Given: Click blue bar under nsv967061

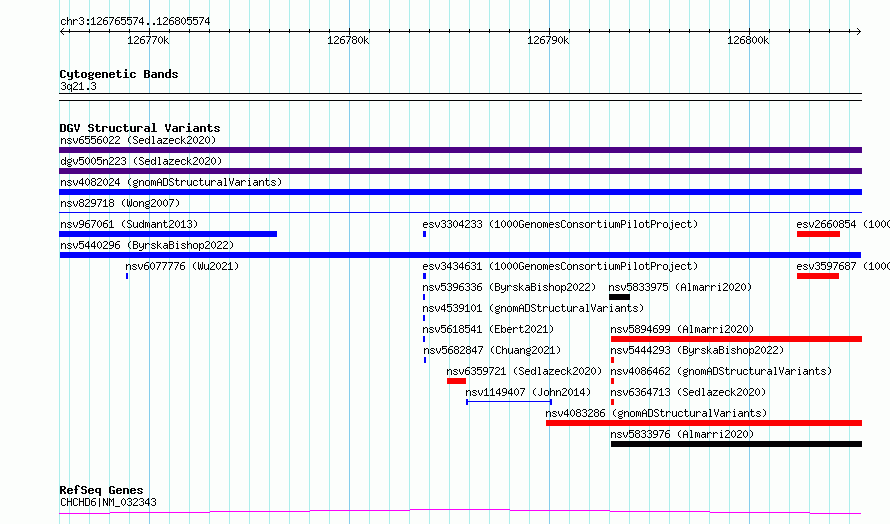Looking at the screenshot, I should pos(168,234).
